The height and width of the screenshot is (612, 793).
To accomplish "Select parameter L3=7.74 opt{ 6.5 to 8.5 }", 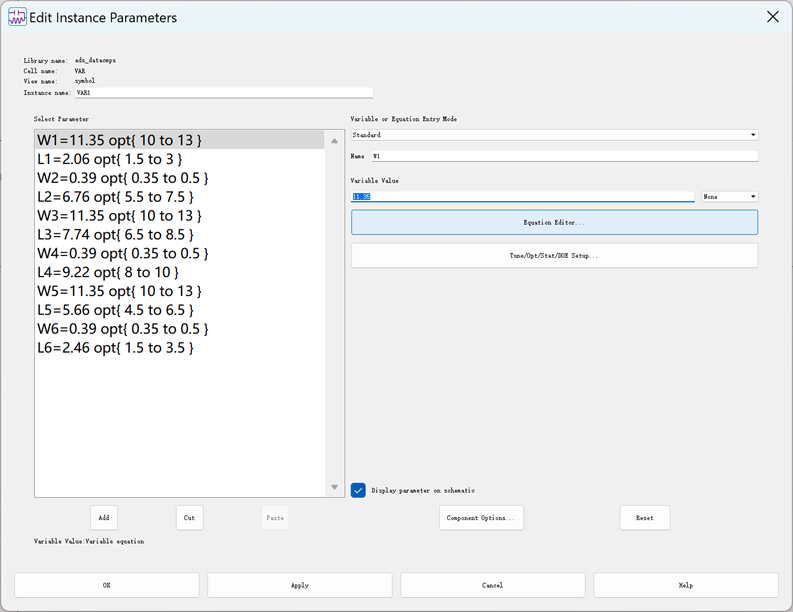I will (x=180, y=235).
